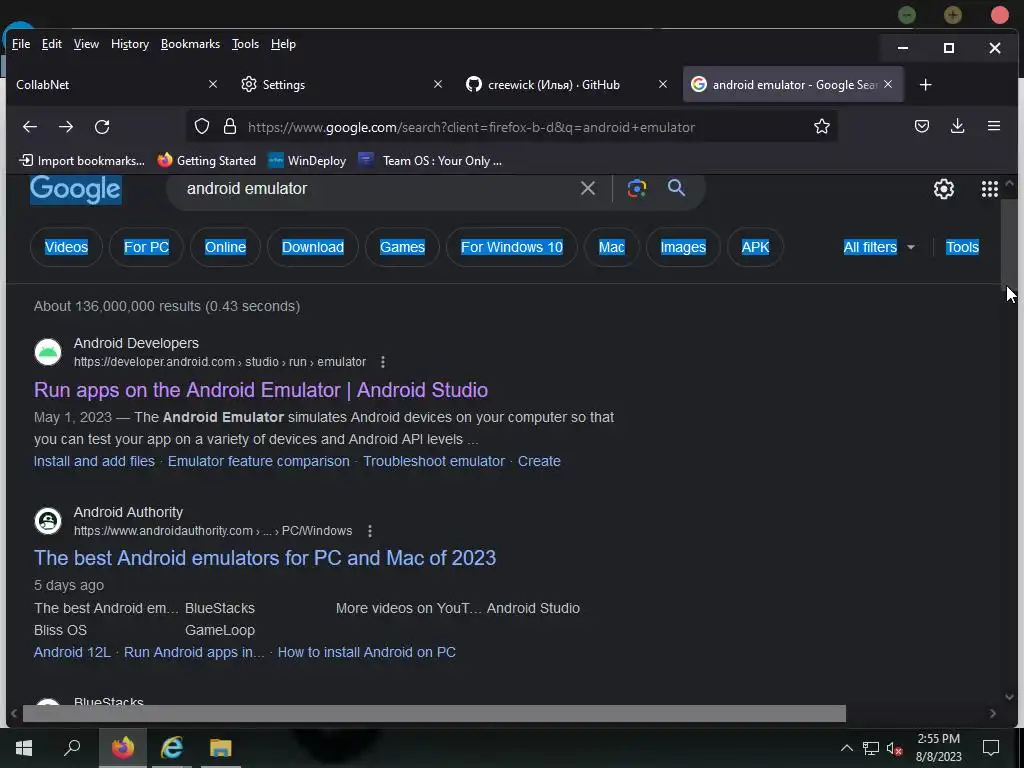Apply the Download filter chip
Viewport: 1024px width, 768px height.
[313, 247]
